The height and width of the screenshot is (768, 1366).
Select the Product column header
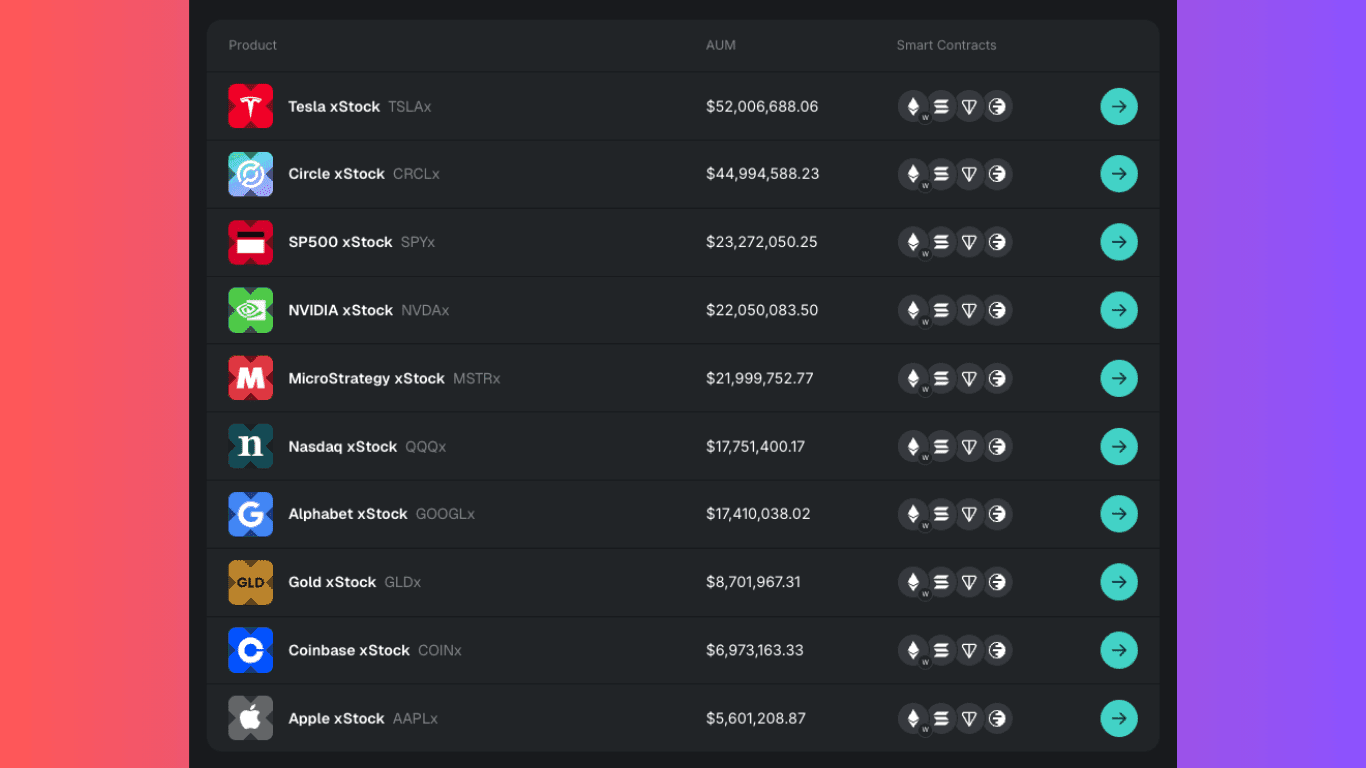click(x=252, y=45)
